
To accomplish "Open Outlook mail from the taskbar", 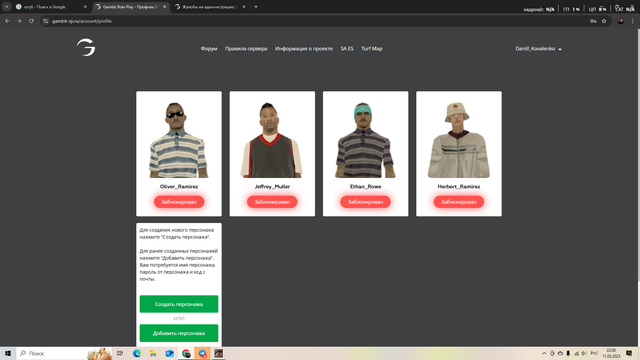I will pyautogui.click(x=169, y=353).
